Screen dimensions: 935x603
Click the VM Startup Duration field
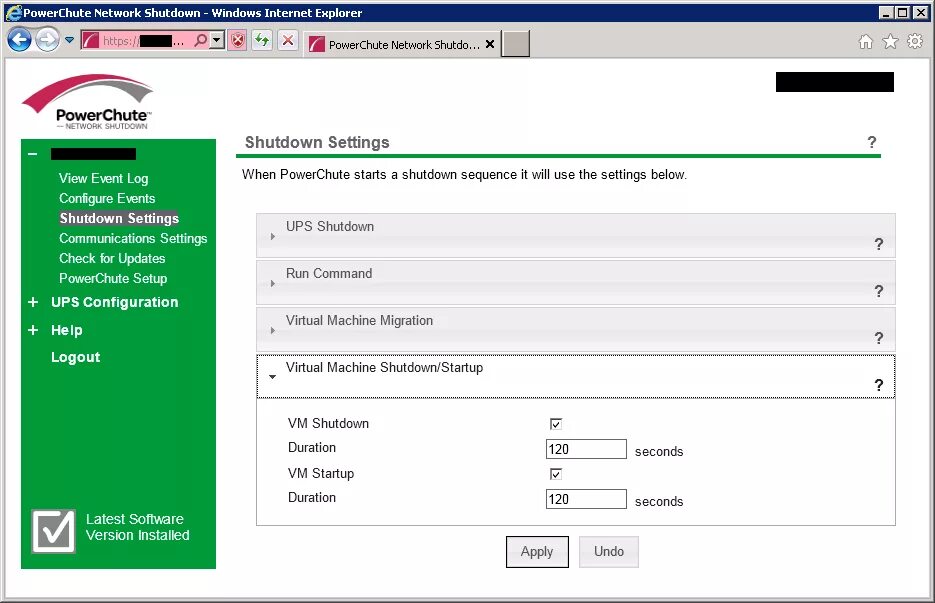586,499
